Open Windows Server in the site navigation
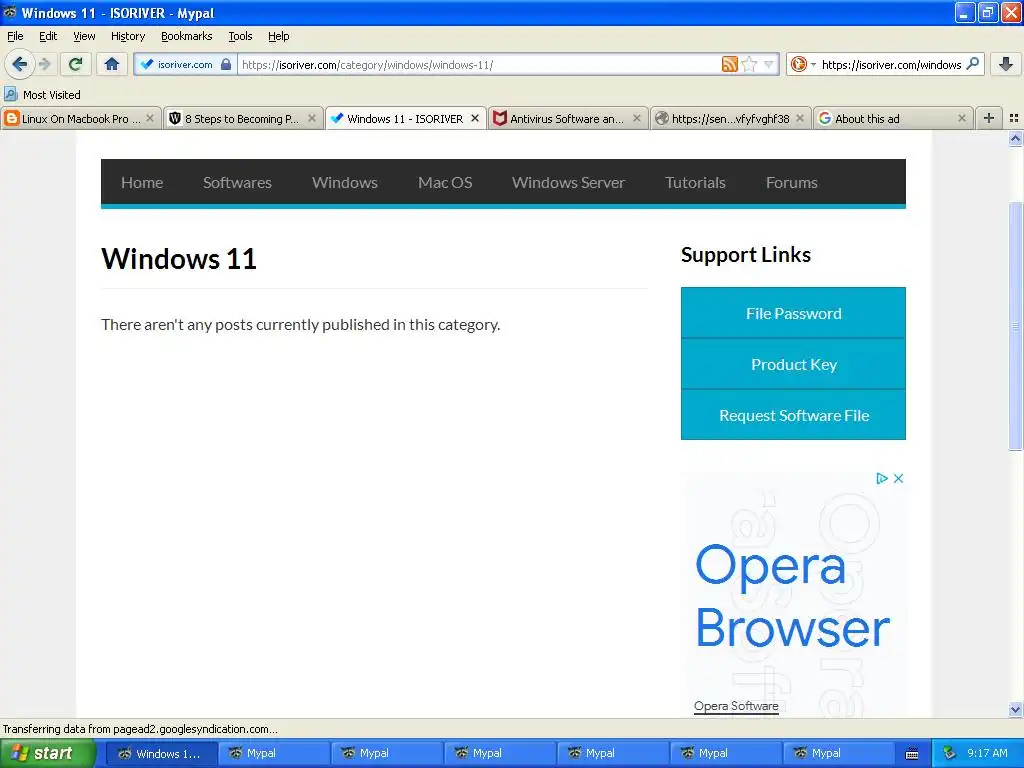 (x=568, y=182)
